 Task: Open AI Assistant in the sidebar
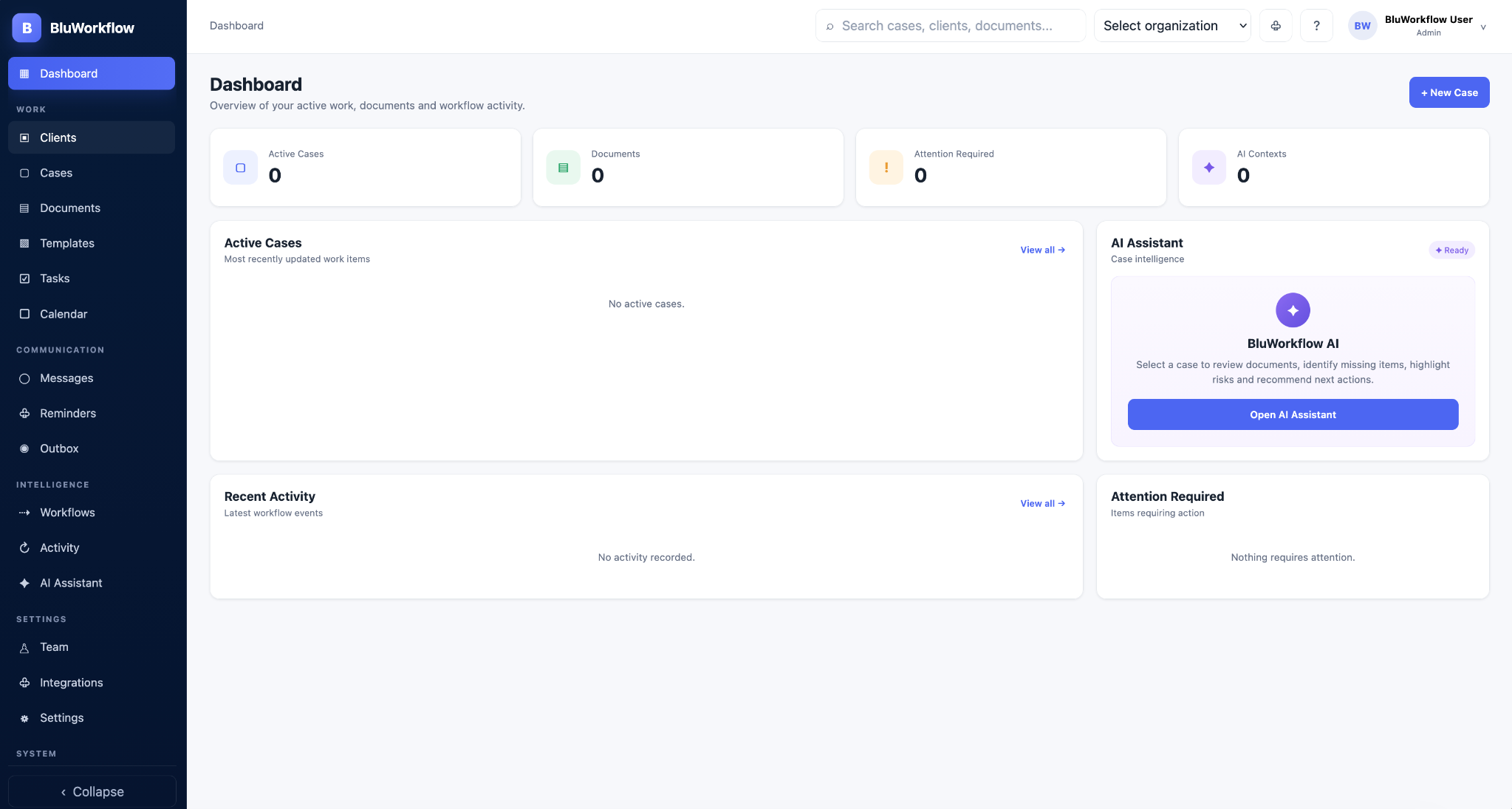(92, 583)
